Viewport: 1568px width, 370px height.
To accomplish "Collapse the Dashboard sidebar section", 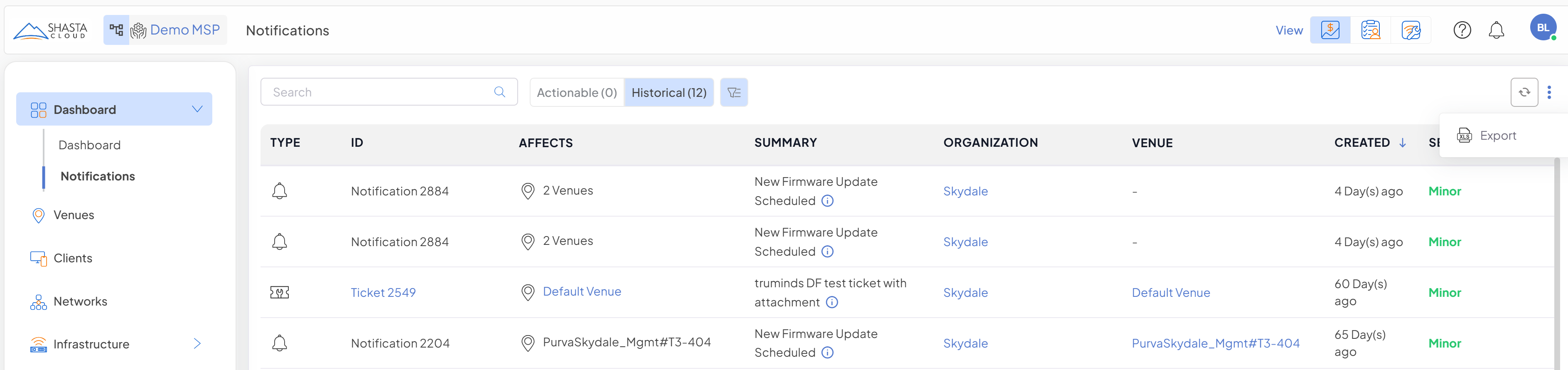I will point(197,109).
